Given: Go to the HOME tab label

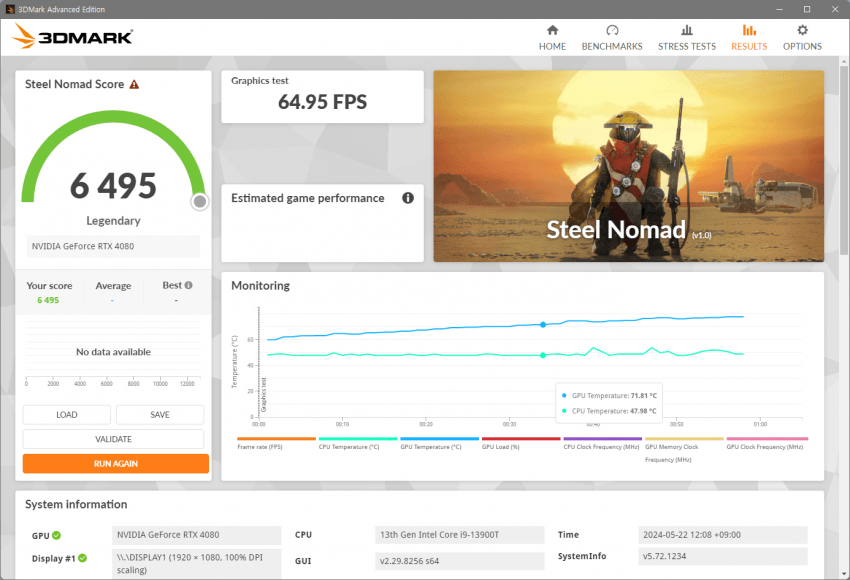Looking at the screenshot, I should [x=552, y=47].
